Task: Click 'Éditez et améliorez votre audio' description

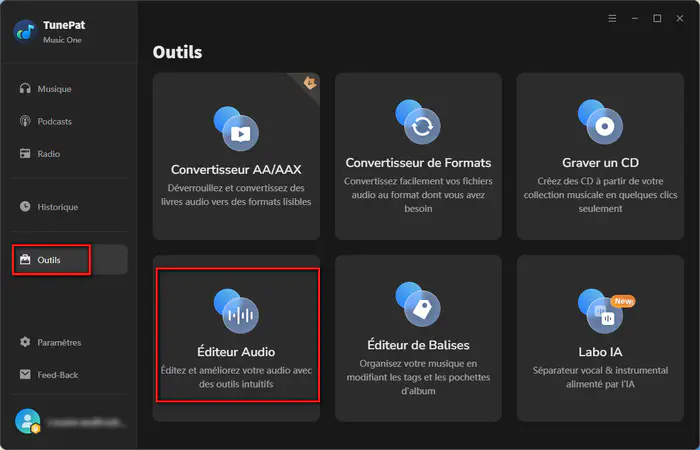Action: click(236, 377)
